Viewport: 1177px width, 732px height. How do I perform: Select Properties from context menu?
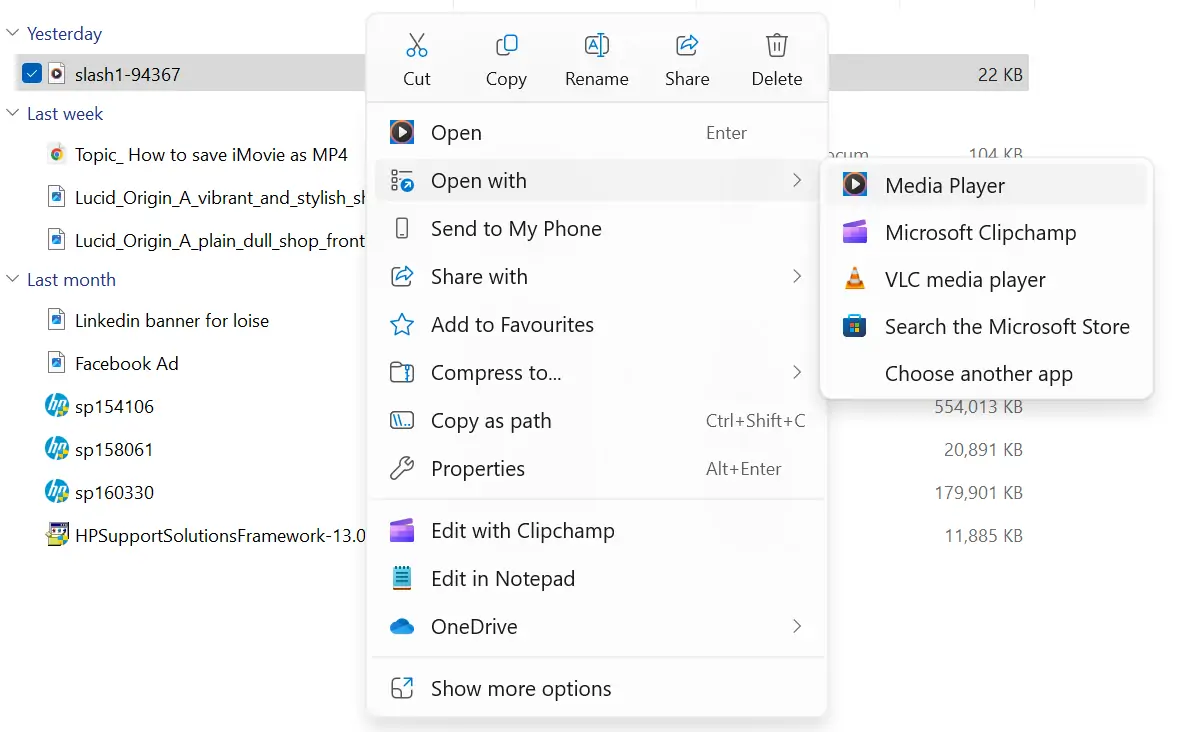coord(477,469)
